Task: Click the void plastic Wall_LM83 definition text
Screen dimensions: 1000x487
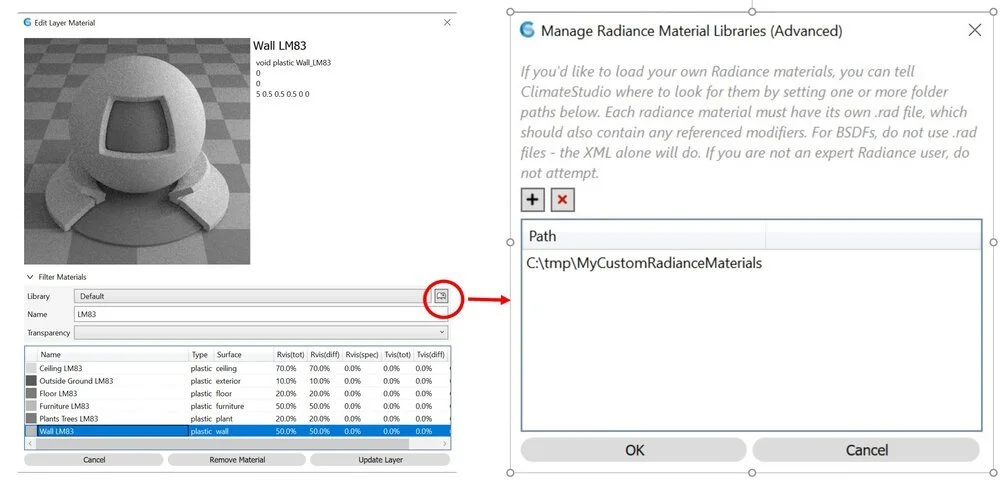Action: point(293,62)
